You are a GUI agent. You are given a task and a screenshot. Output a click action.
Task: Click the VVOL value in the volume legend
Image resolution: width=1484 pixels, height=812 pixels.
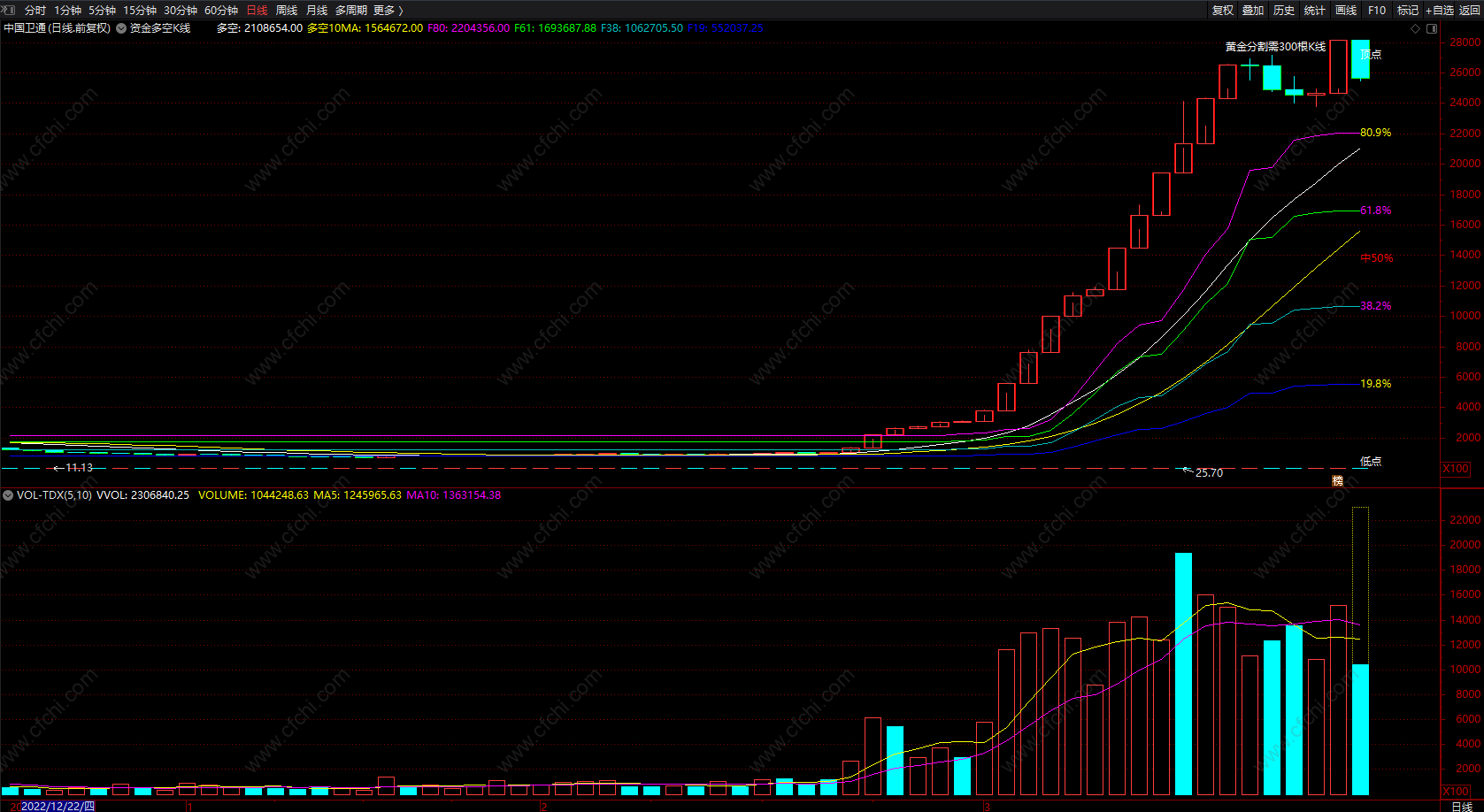[x=142, y=495]
